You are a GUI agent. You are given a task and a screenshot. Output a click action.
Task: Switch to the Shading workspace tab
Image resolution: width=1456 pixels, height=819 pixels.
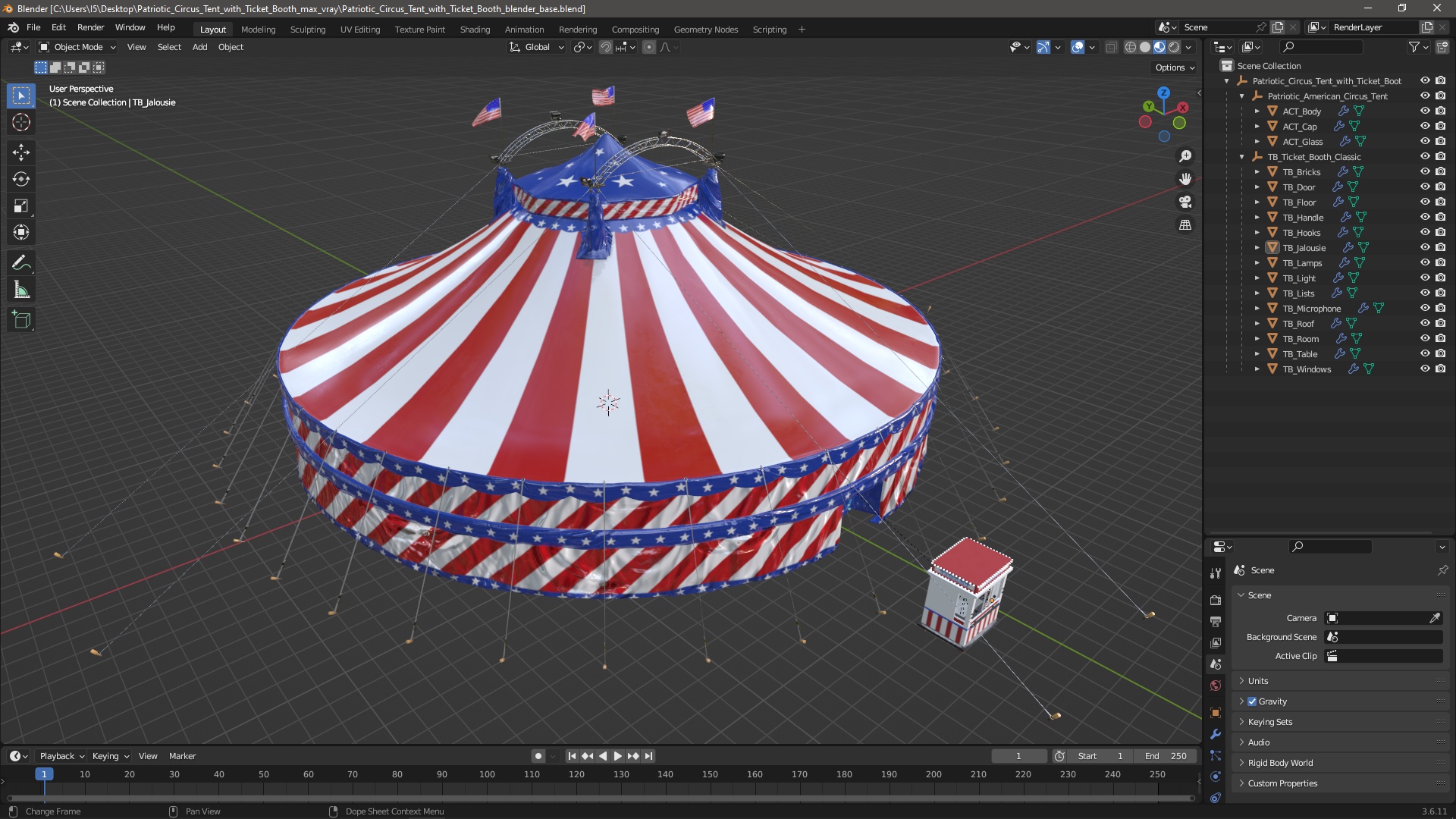[x=475, y=30]
